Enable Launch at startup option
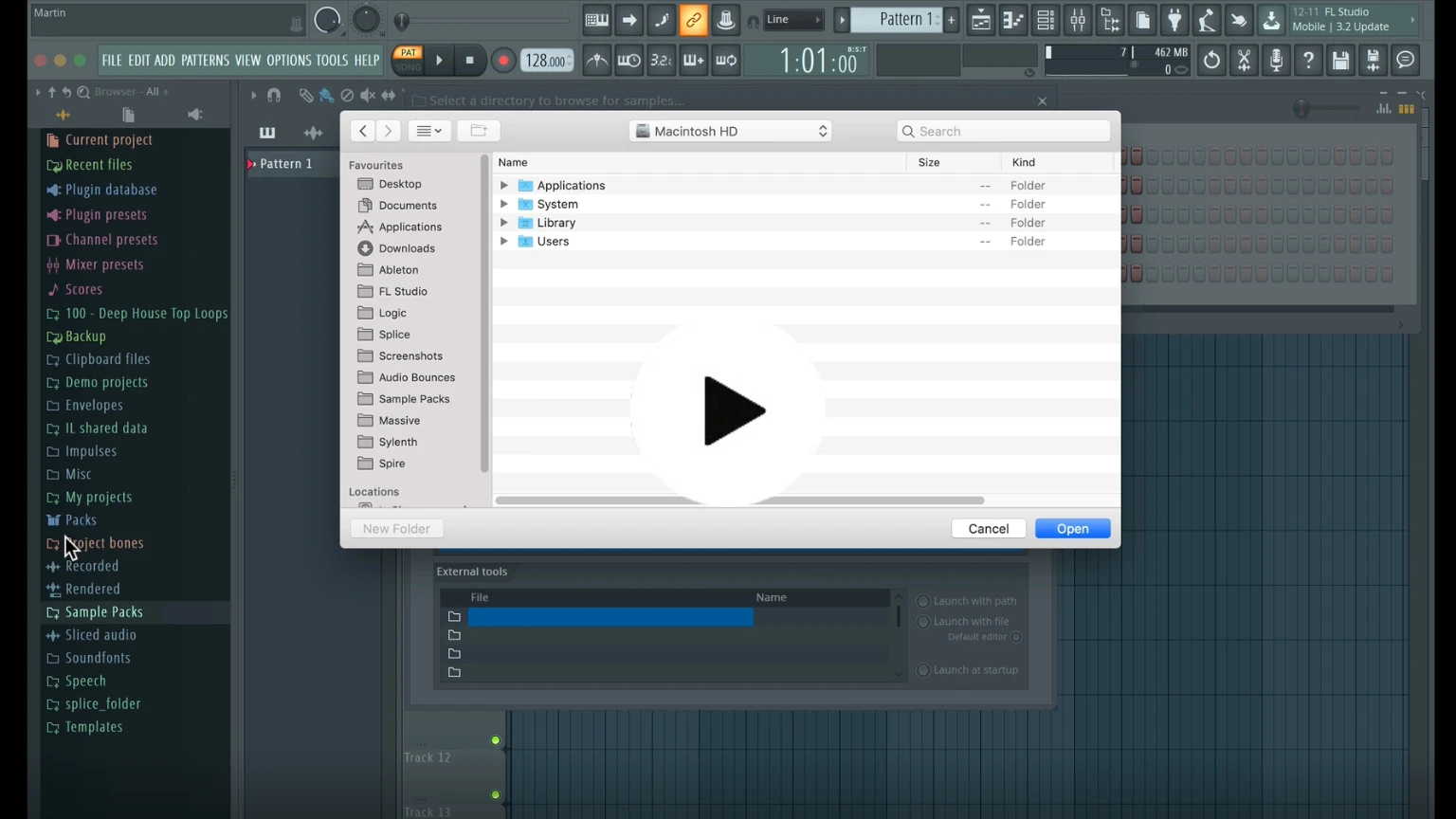The height and width of the screenshot is (819, 1456). (x=923, y=670)
